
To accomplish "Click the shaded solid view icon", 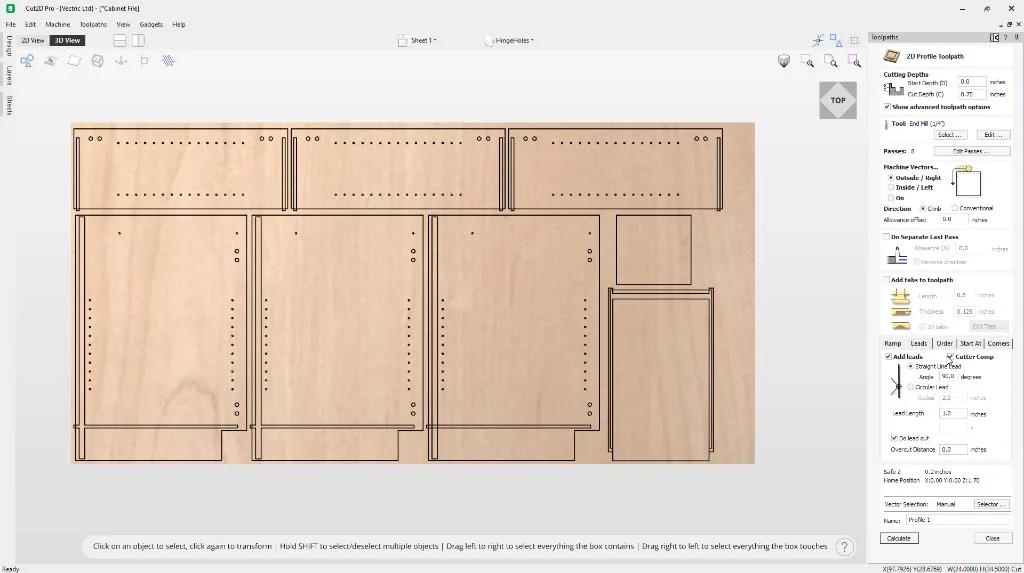I will pos(784,61).
